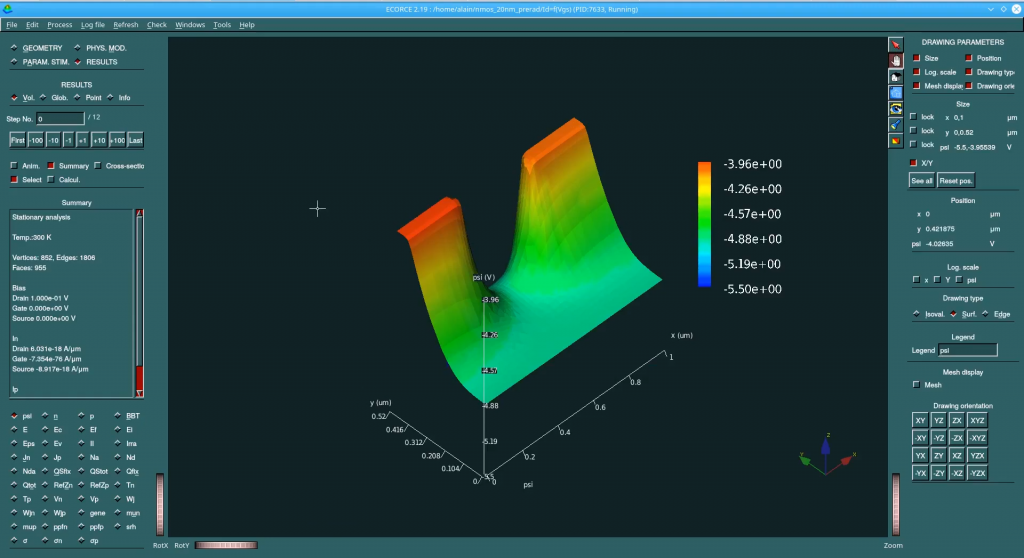Open the Process menu
1024x558 pixels.
tap(59, 24)
